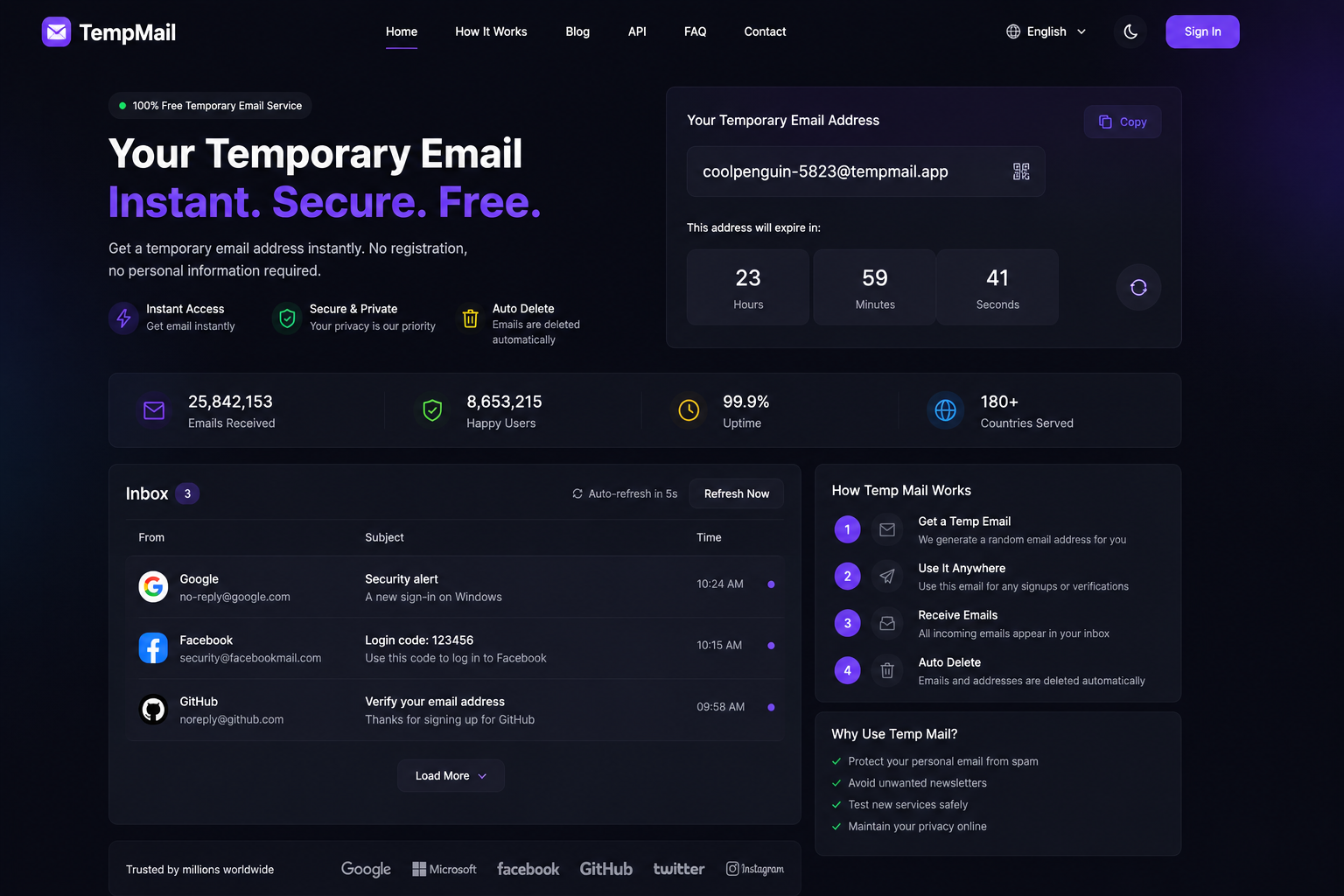Image resolution: width=1344 pixels, height=896 pixels.
Task: Click the GitHub sender avatar icon
Action: [x=153, y=710]
